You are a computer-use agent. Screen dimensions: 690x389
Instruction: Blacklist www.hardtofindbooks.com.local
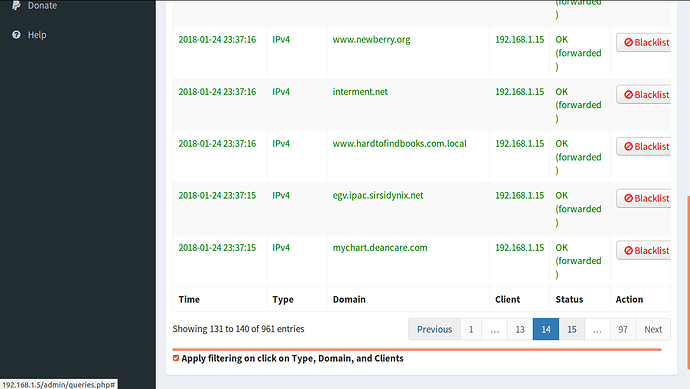643,147
